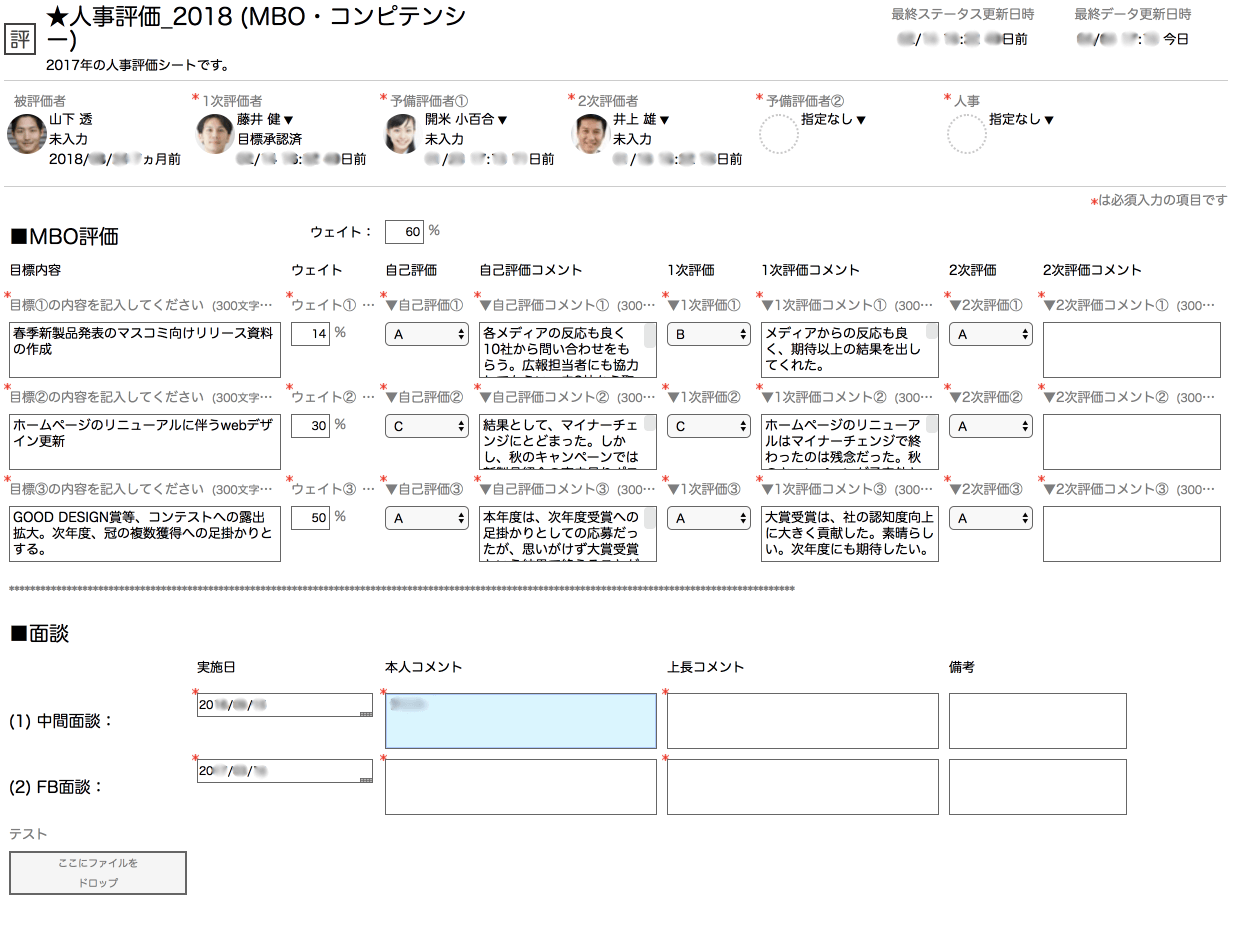
Task: Click 中間面談 上長コメント text area
Action: click(x=802, y=721)
